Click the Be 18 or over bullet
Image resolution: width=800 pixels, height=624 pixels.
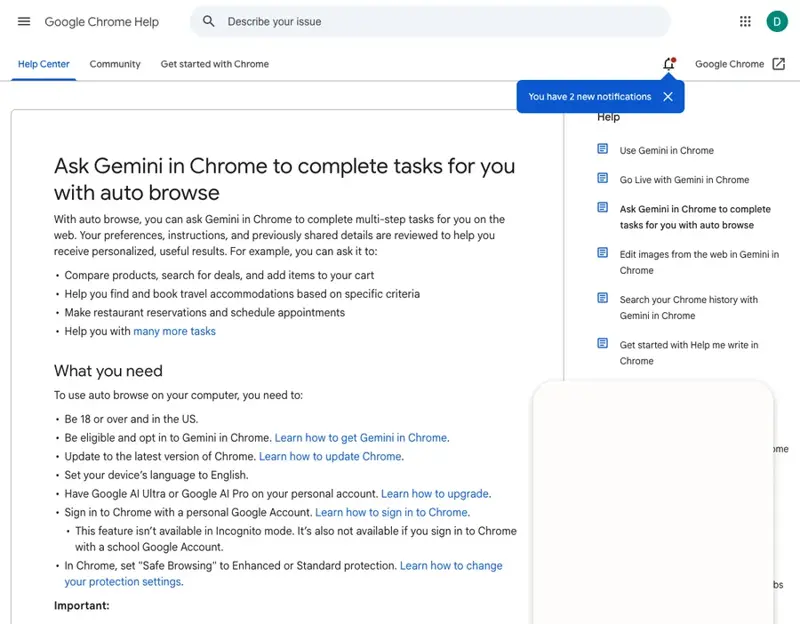point(131,419)
